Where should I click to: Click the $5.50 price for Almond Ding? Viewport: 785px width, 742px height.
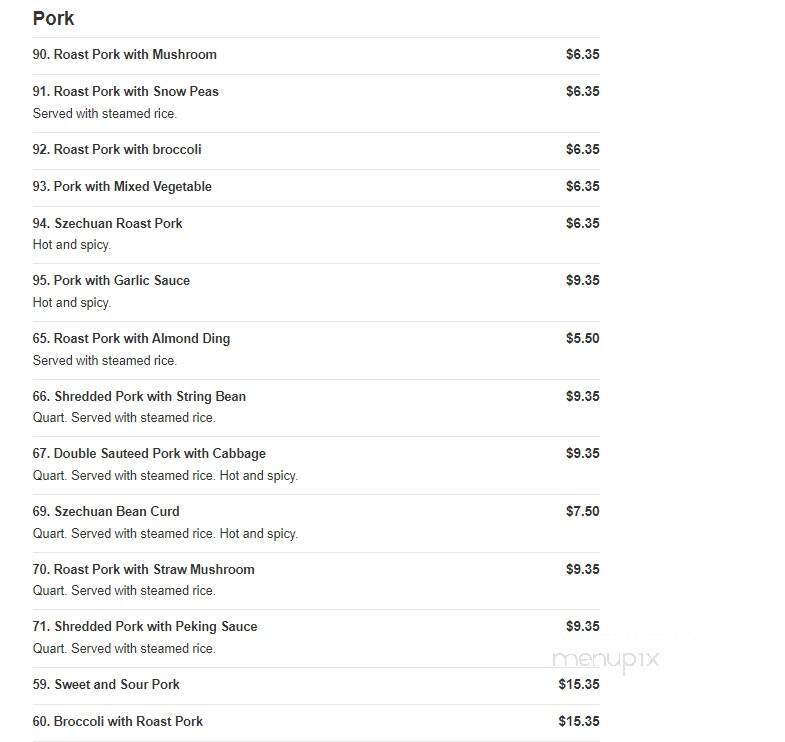583,338
